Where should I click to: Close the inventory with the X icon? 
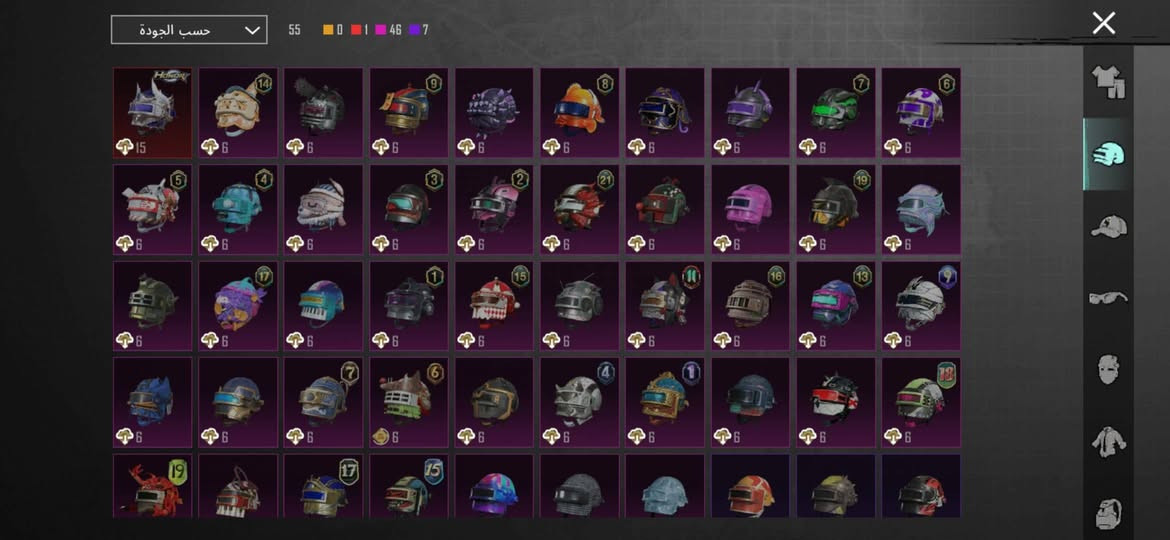pyautogui.click(x=1104, y=23)
